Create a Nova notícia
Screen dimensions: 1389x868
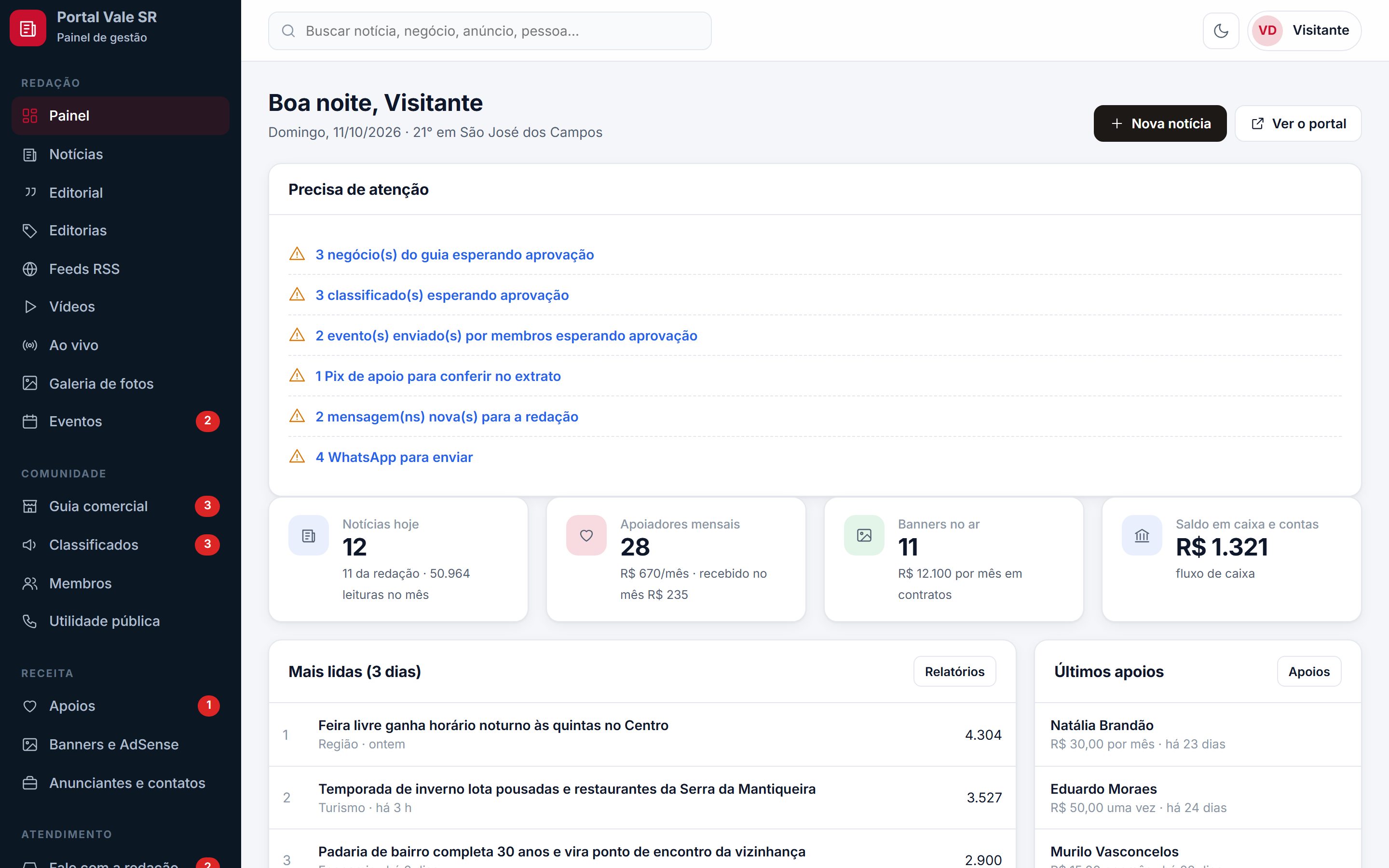[x=1160, y=123]
